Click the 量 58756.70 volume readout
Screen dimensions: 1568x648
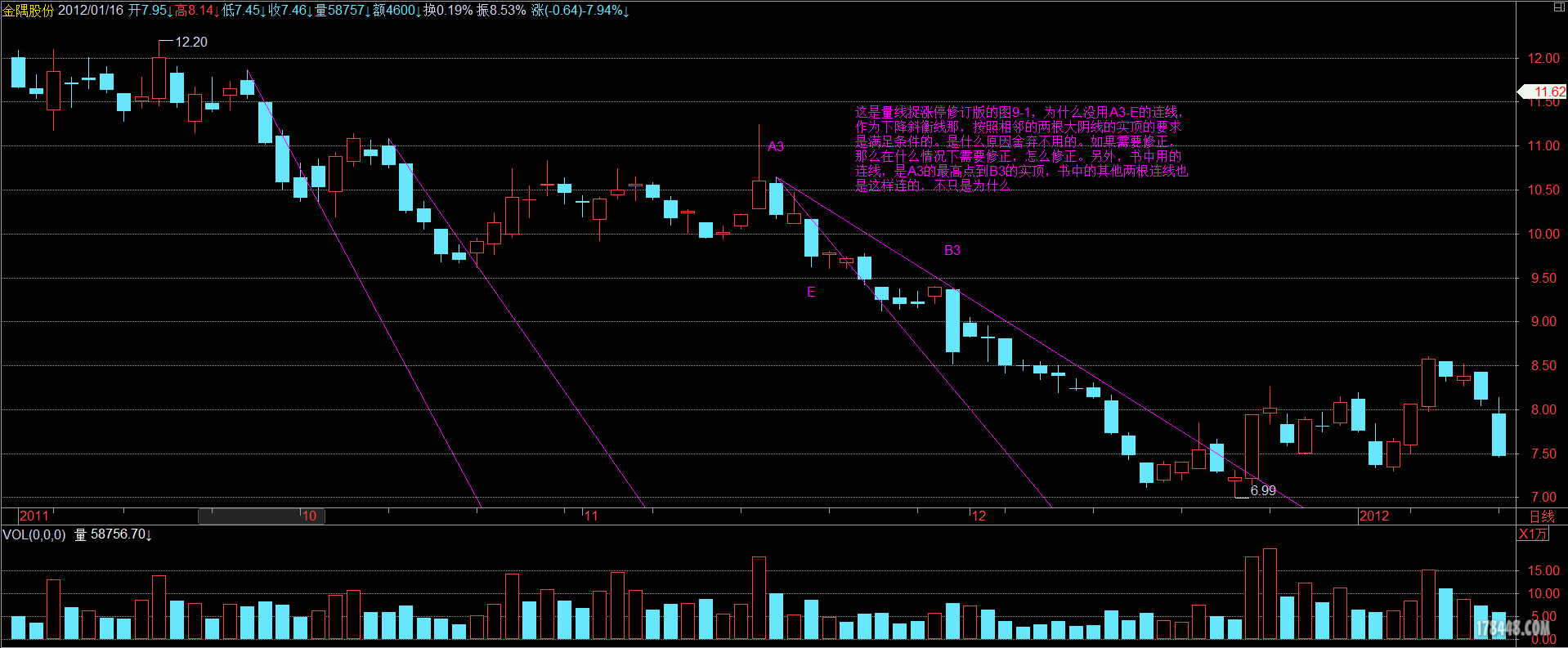pyautogui.click(x=113, y=534)
